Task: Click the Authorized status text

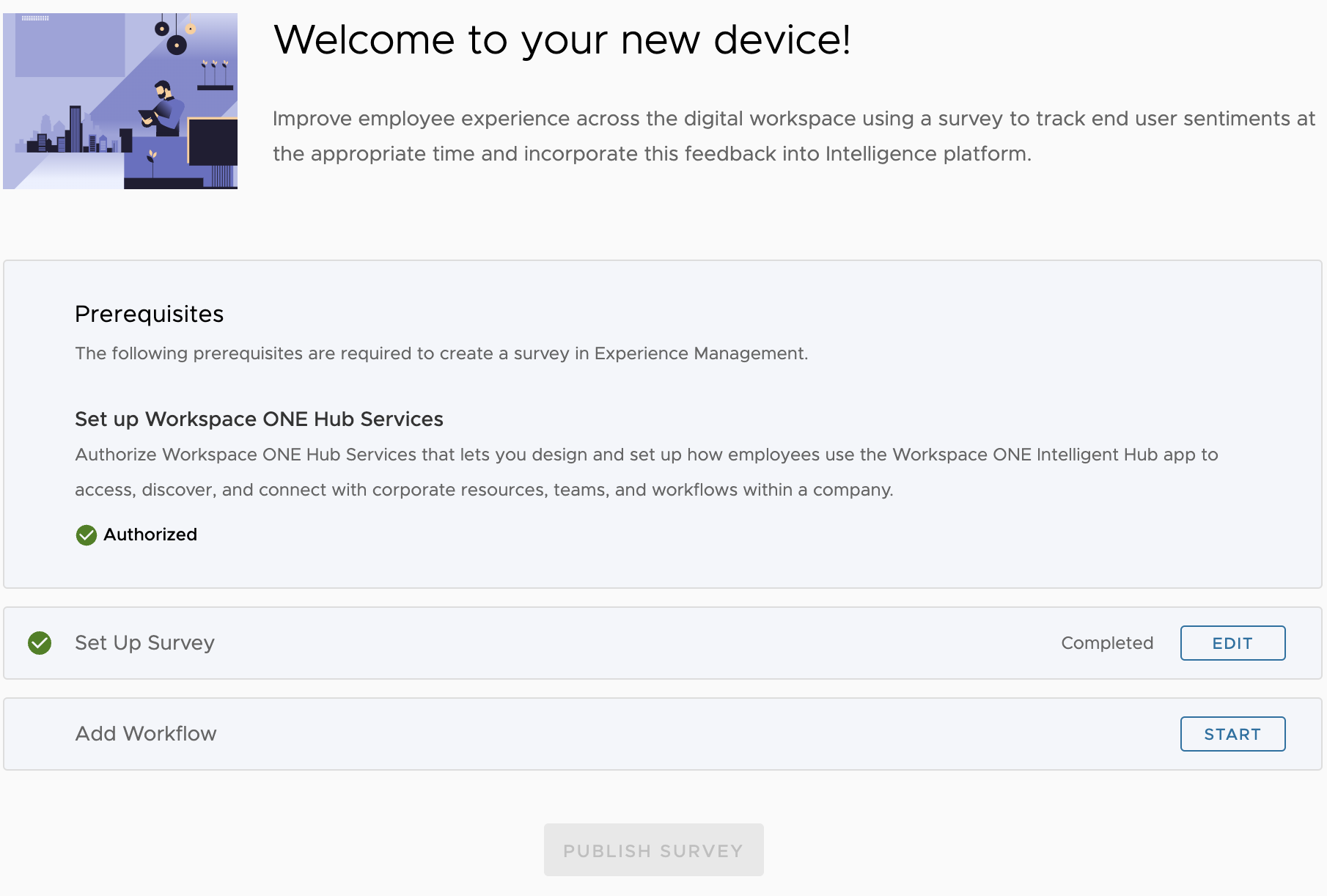Action: (150, 535)
